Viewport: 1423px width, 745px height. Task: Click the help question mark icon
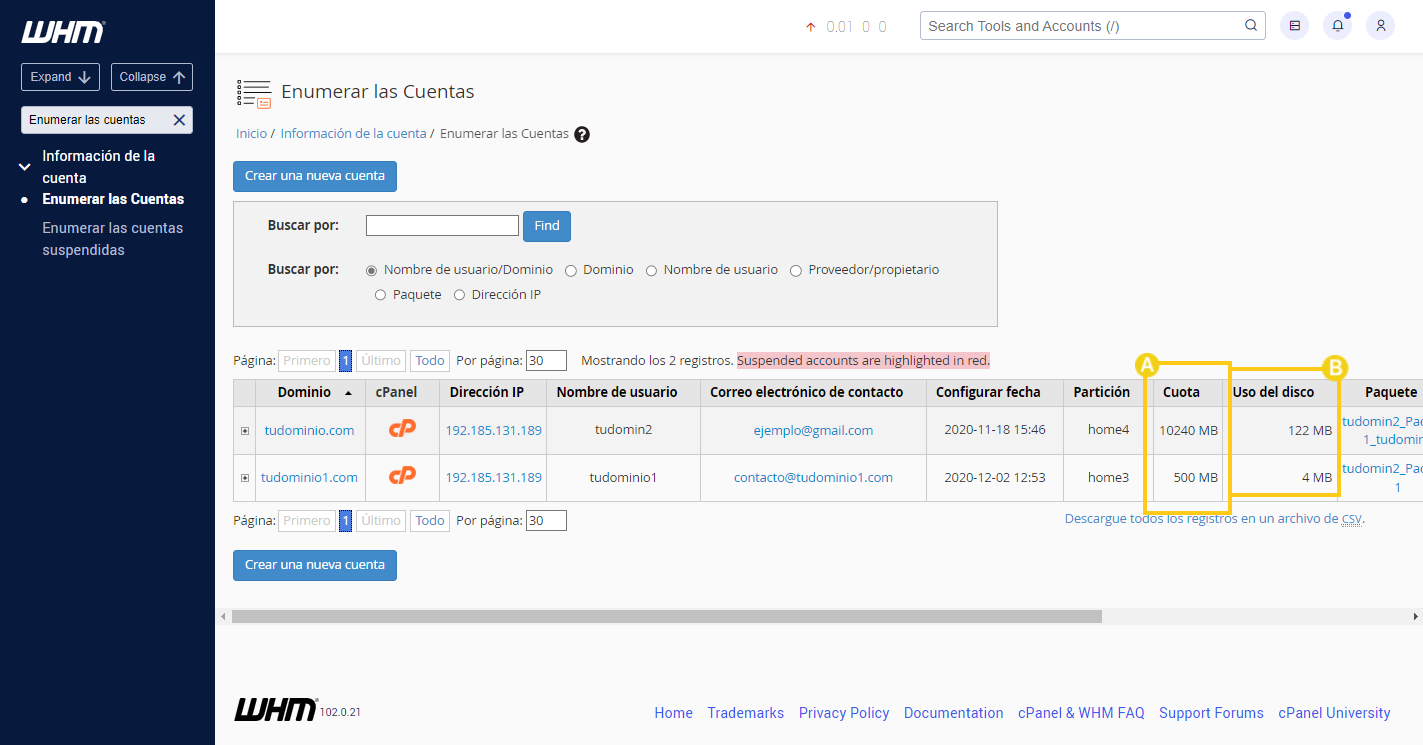coord(582,133)
